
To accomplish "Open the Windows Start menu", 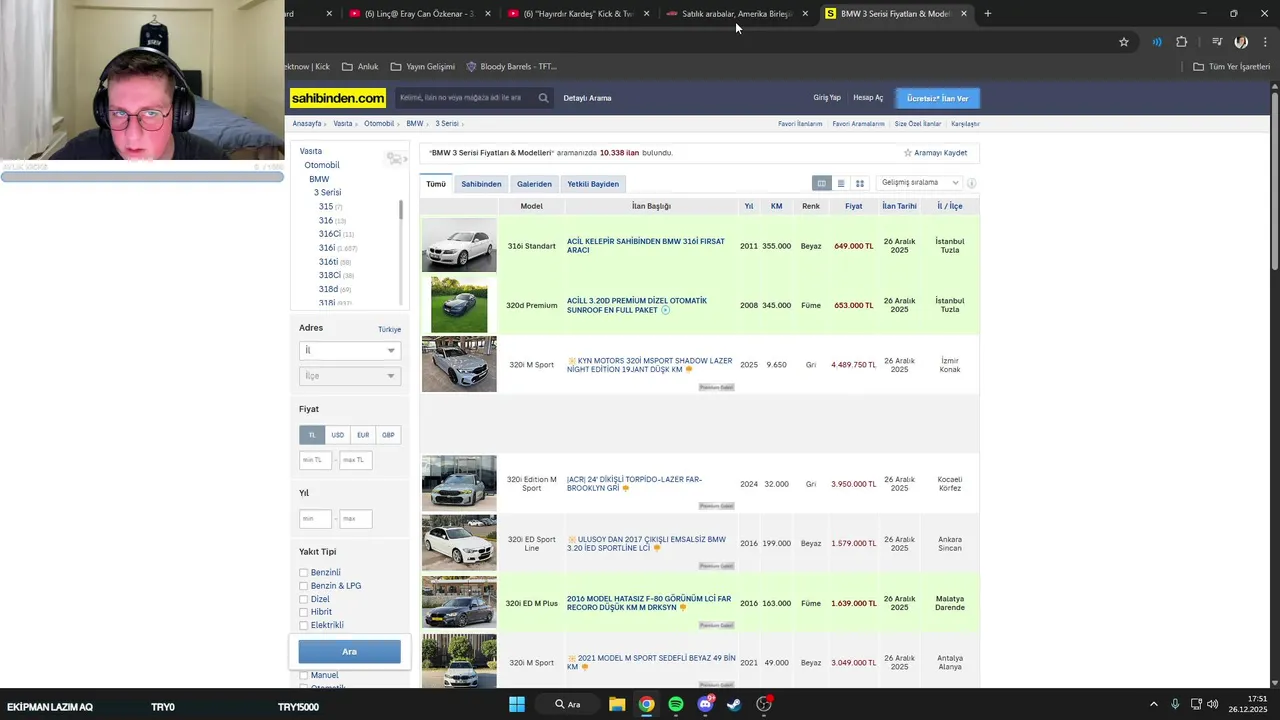I will (x=517, y=704).
